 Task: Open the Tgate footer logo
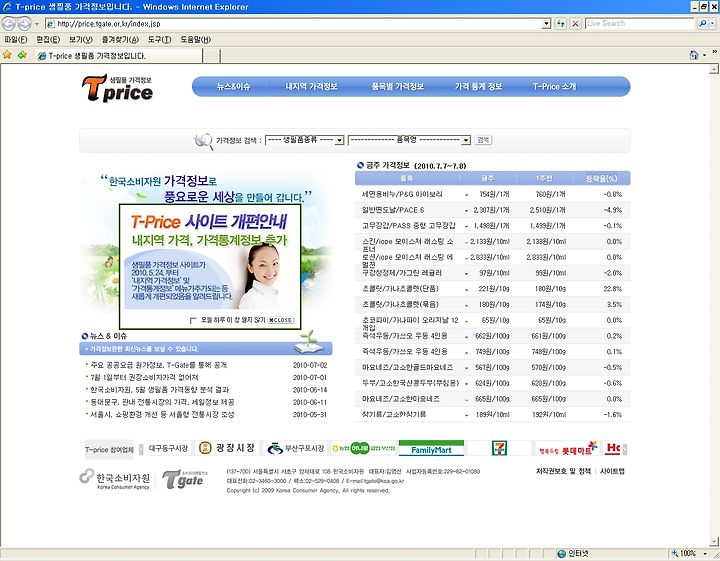tap(185, 479)
